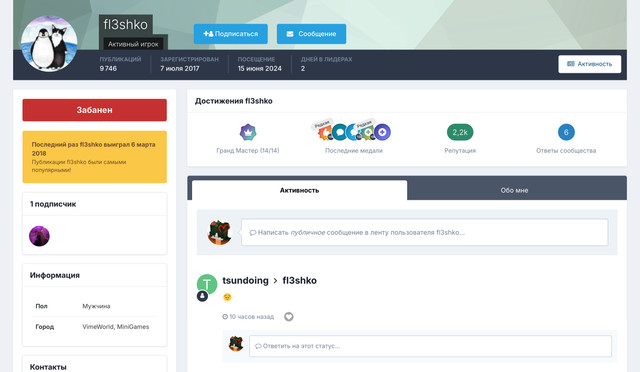This screenshot has height=372, width=640.
Task: Click the green rare medal with plus
Action: pos(368,132)
